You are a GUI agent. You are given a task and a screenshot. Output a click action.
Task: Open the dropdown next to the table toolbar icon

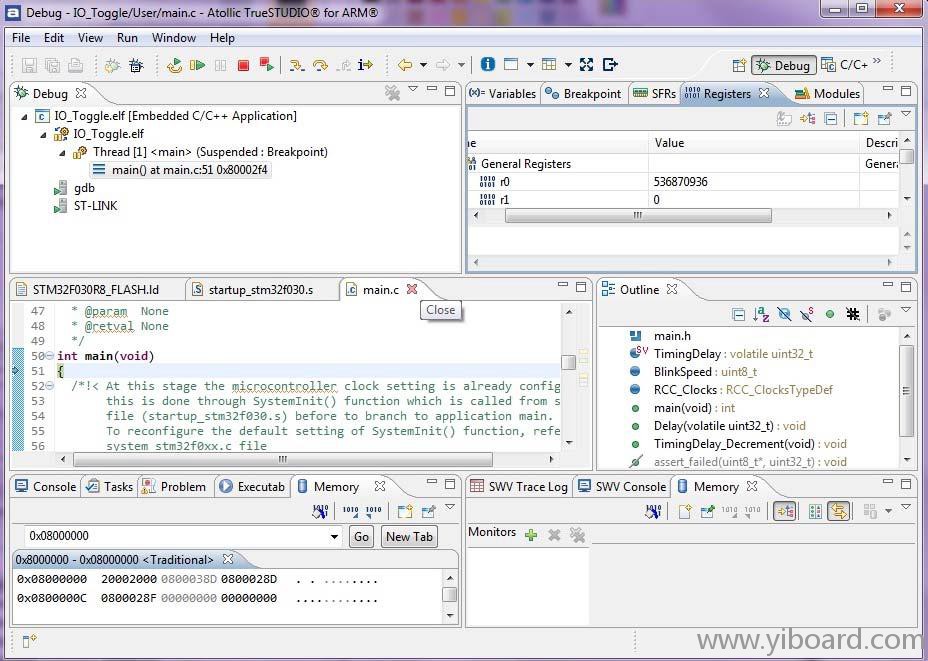[x=568, y=65]
